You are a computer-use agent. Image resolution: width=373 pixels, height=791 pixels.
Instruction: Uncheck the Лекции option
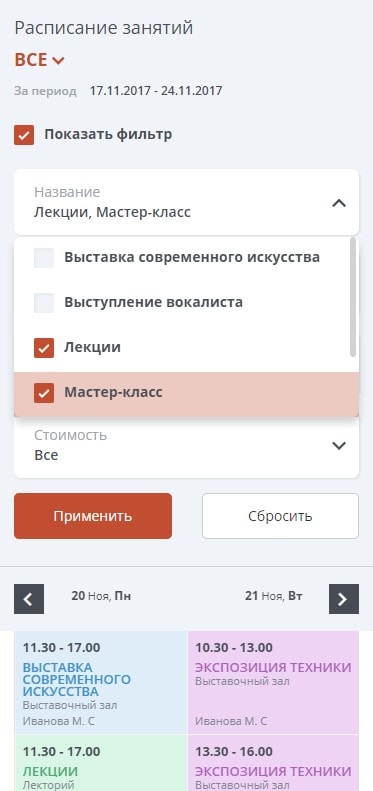(x=44, y=348)
